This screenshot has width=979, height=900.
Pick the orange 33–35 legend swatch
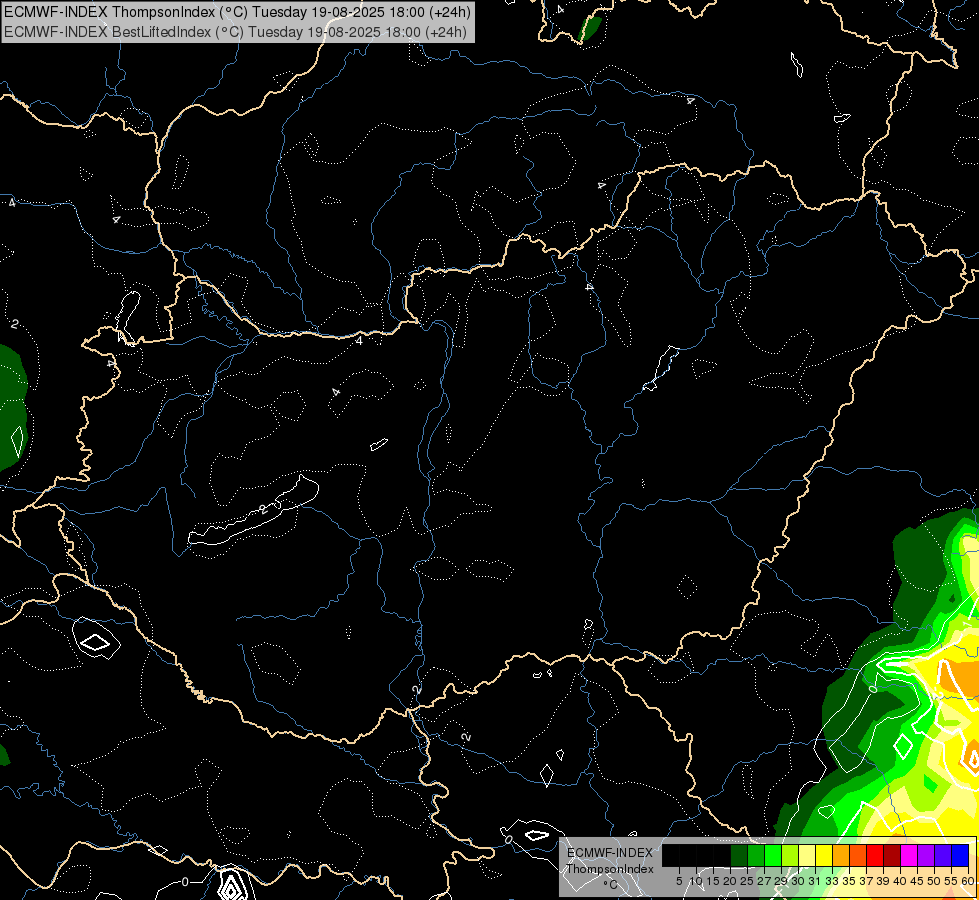point(840,855)
